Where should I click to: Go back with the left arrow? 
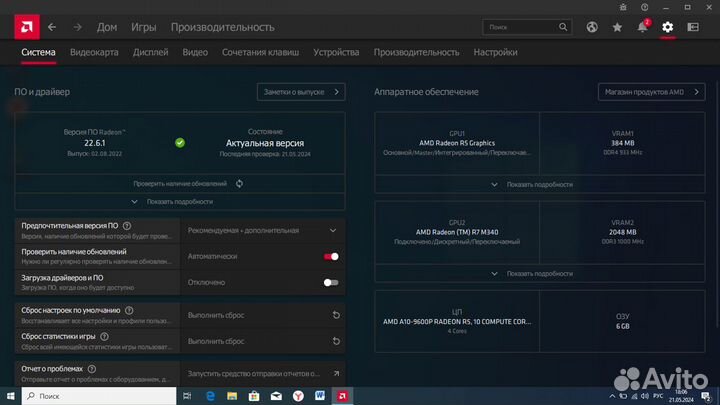click(52, 27)
